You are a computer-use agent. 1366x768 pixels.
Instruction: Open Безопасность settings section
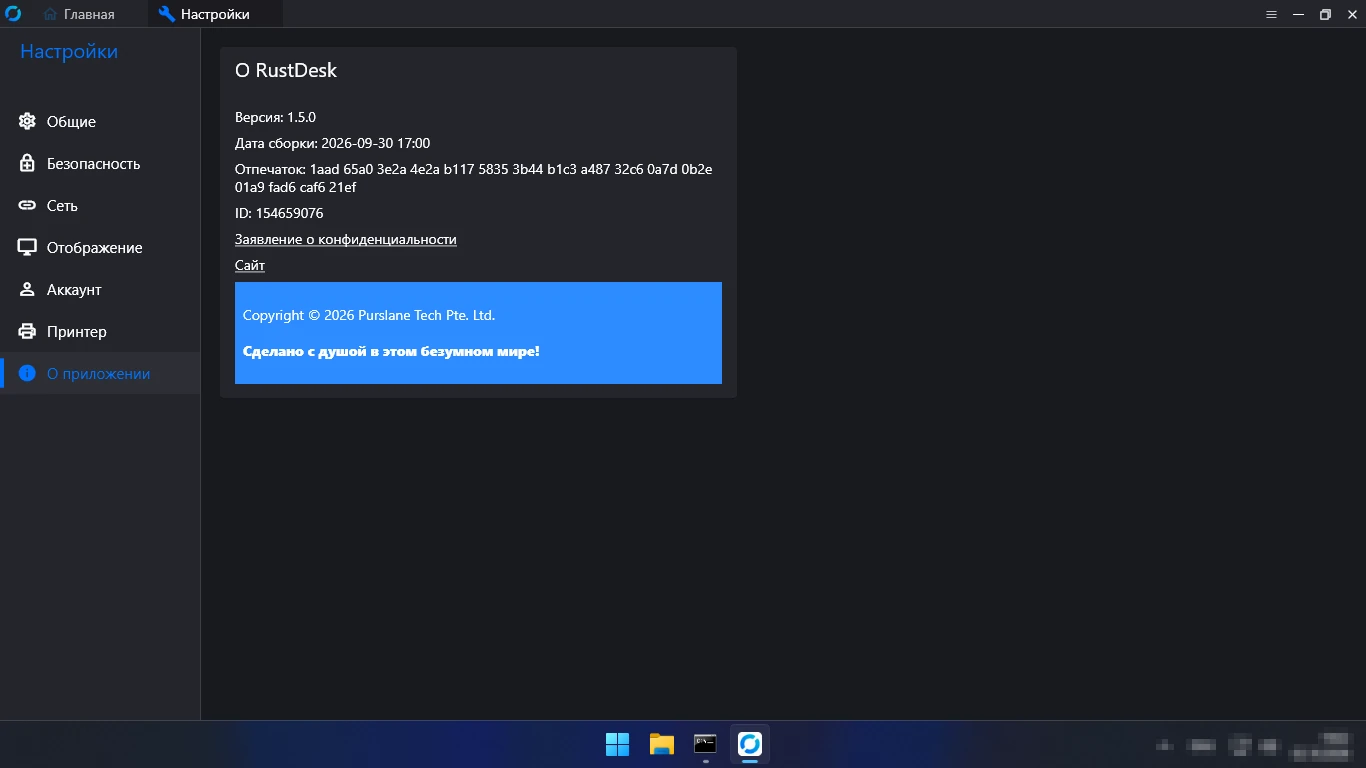100,164
